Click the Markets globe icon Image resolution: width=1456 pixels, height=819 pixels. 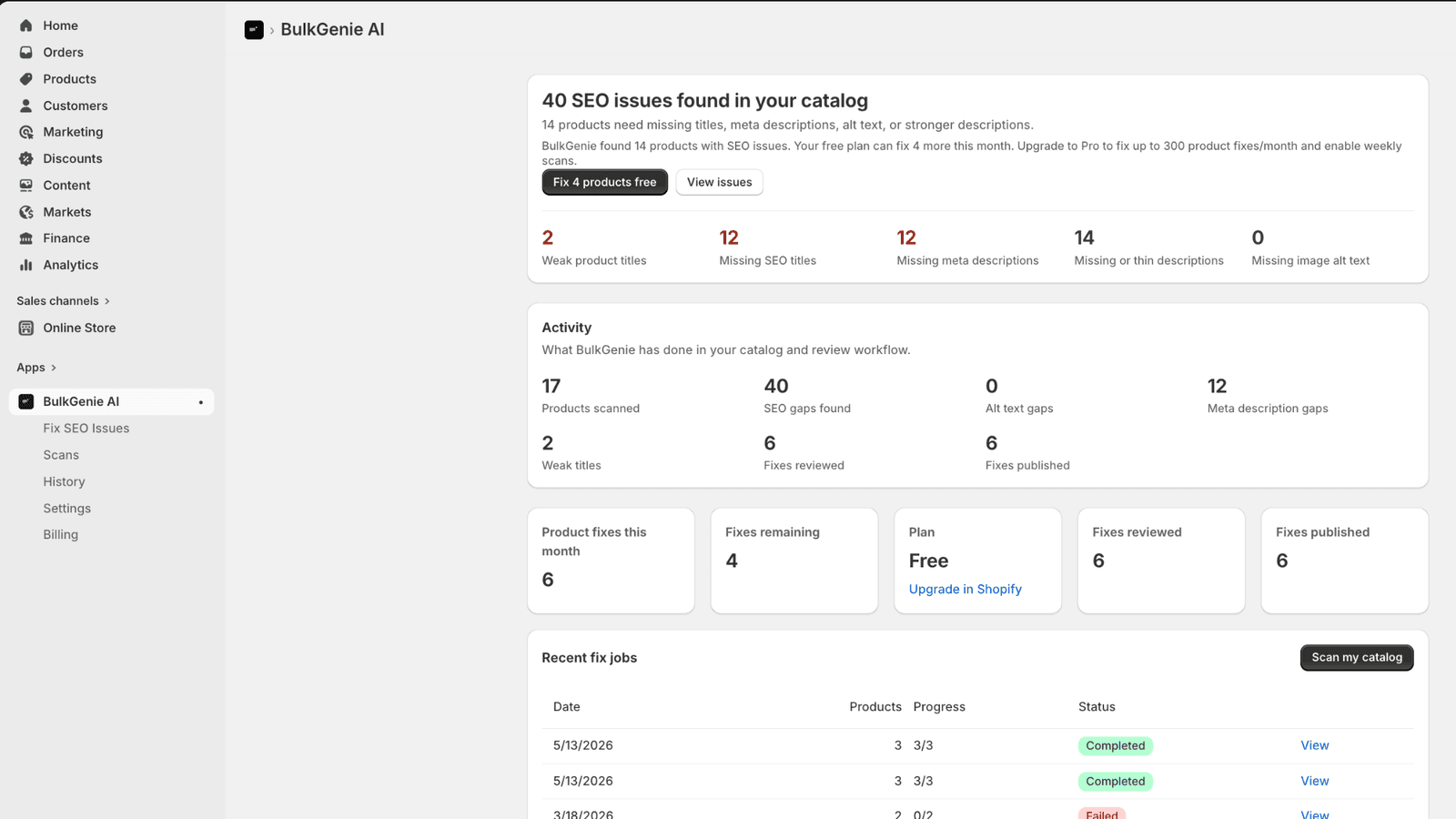pos(26,212)
